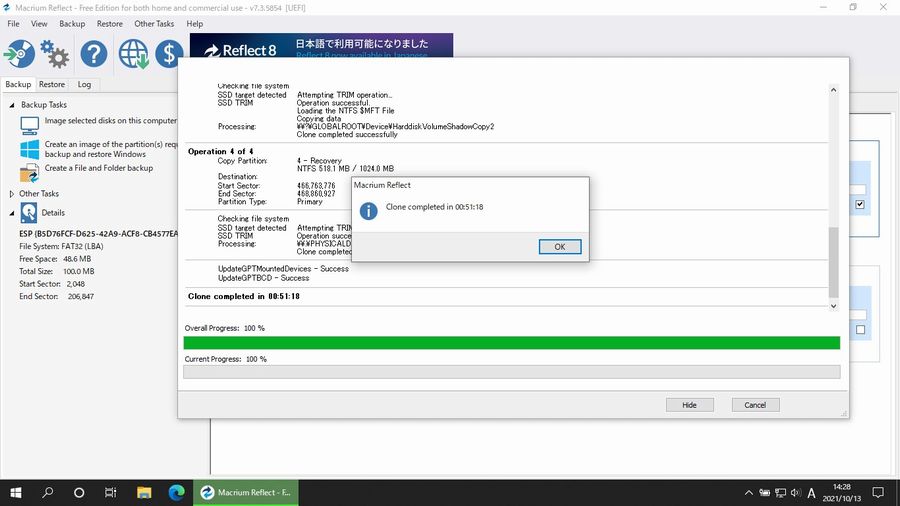The width and height of the screenshot is (900, 506).
Task: Collapse the Details section
Action: (11, 213)
